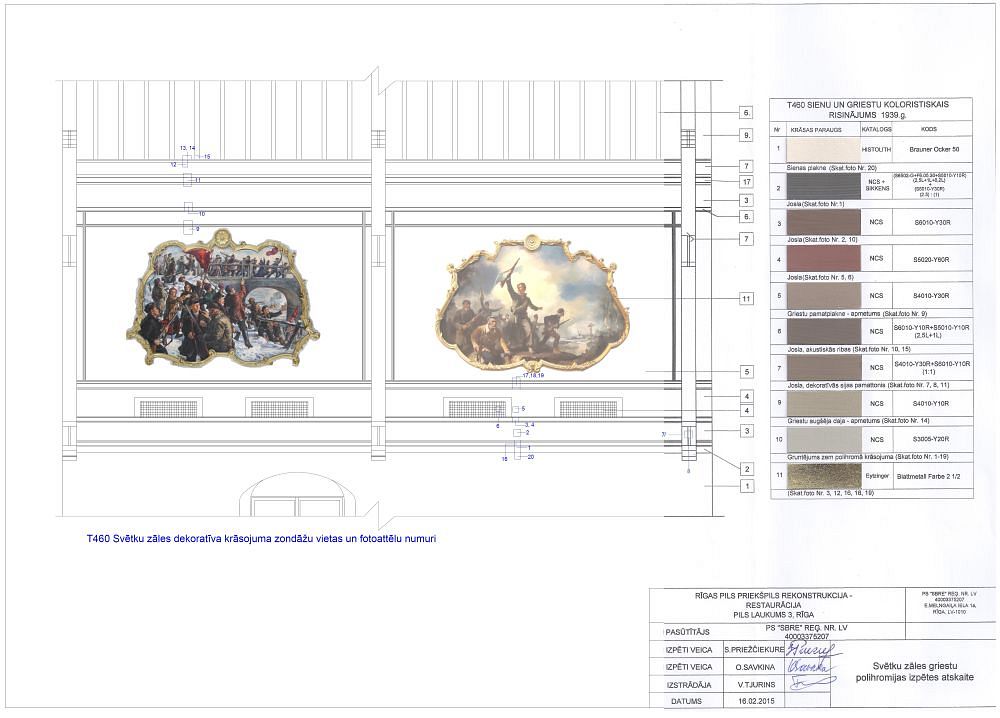Click the signature beside O.SAVKINA
The width and height of the screenshot is (1000, 718).
click(810, 666)
